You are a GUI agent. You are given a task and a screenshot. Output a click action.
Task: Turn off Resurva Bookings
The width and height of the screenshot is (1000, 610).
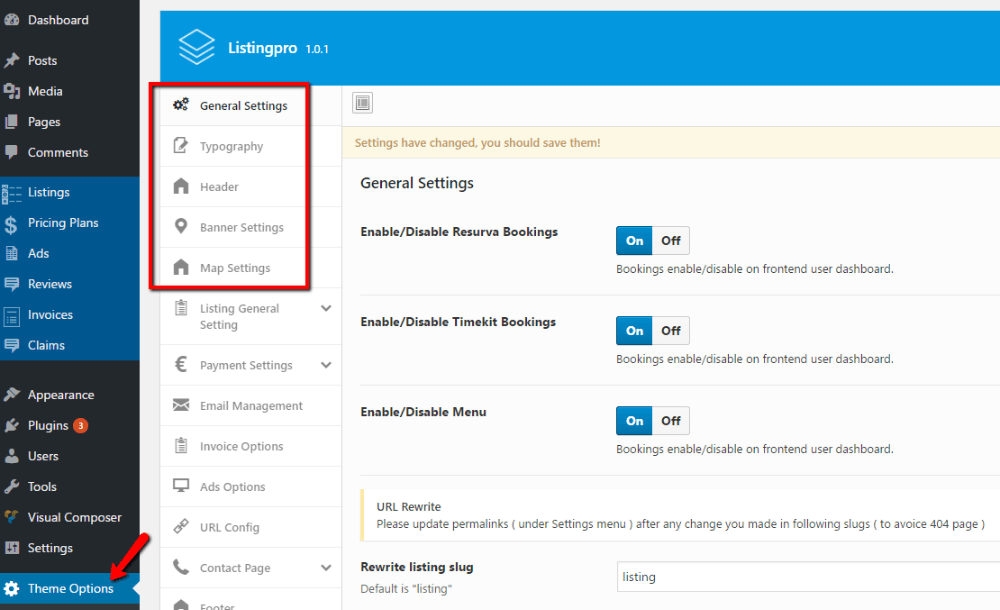pyautogui.click(x=670, y=240)
